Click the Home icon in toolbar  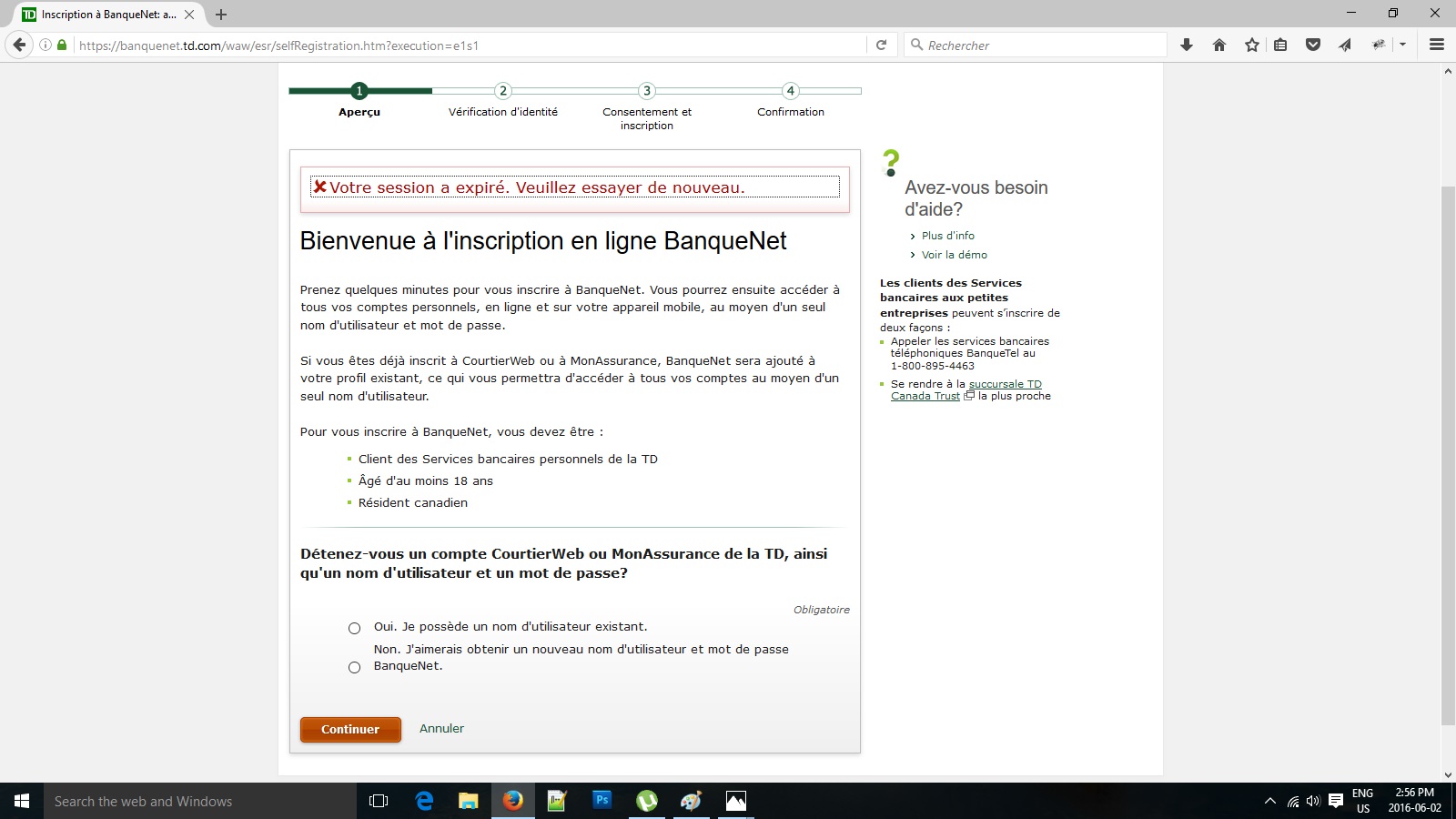(1219, 45)
